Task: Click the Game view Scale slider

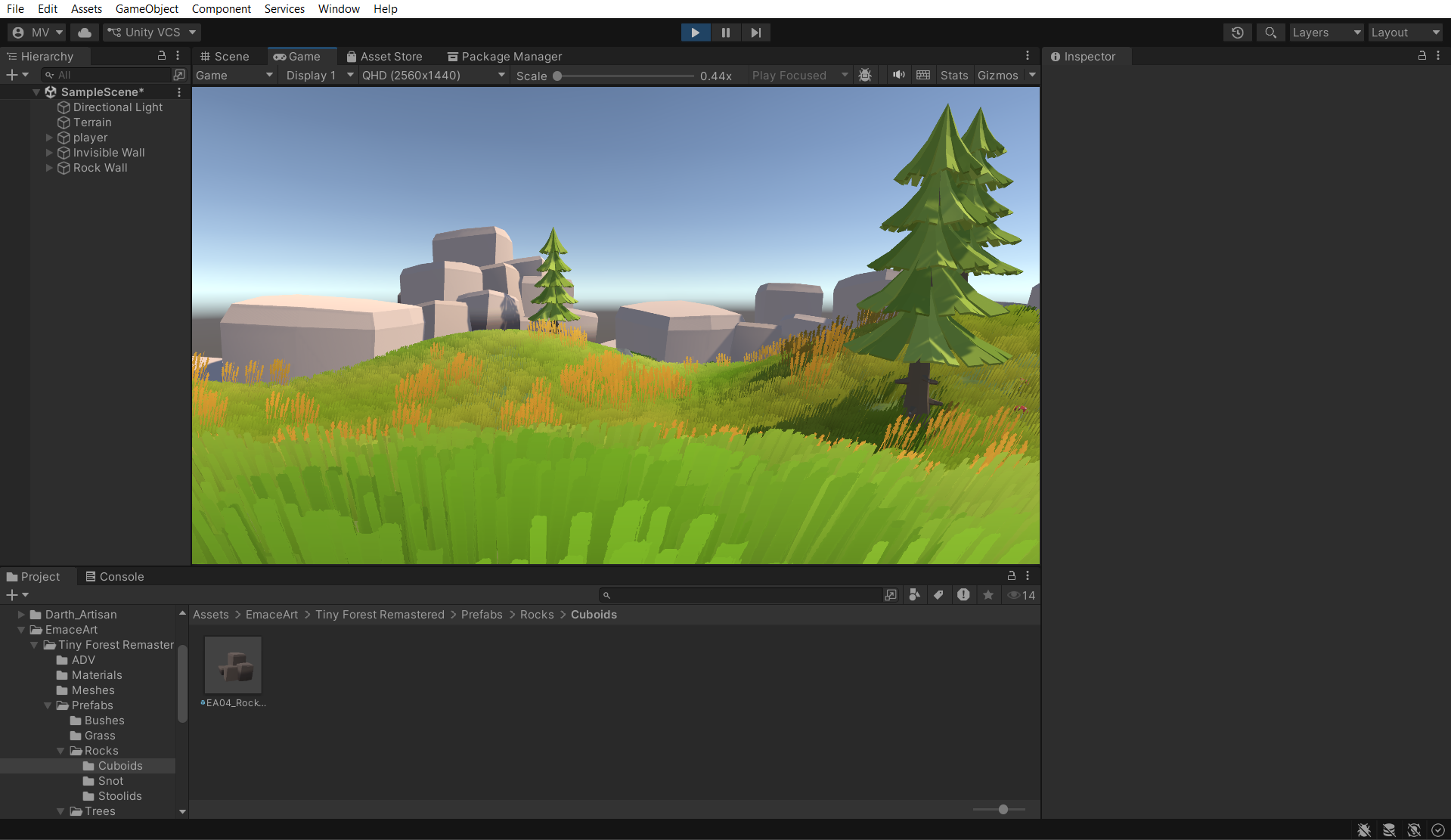Action: tap(625, 76)
